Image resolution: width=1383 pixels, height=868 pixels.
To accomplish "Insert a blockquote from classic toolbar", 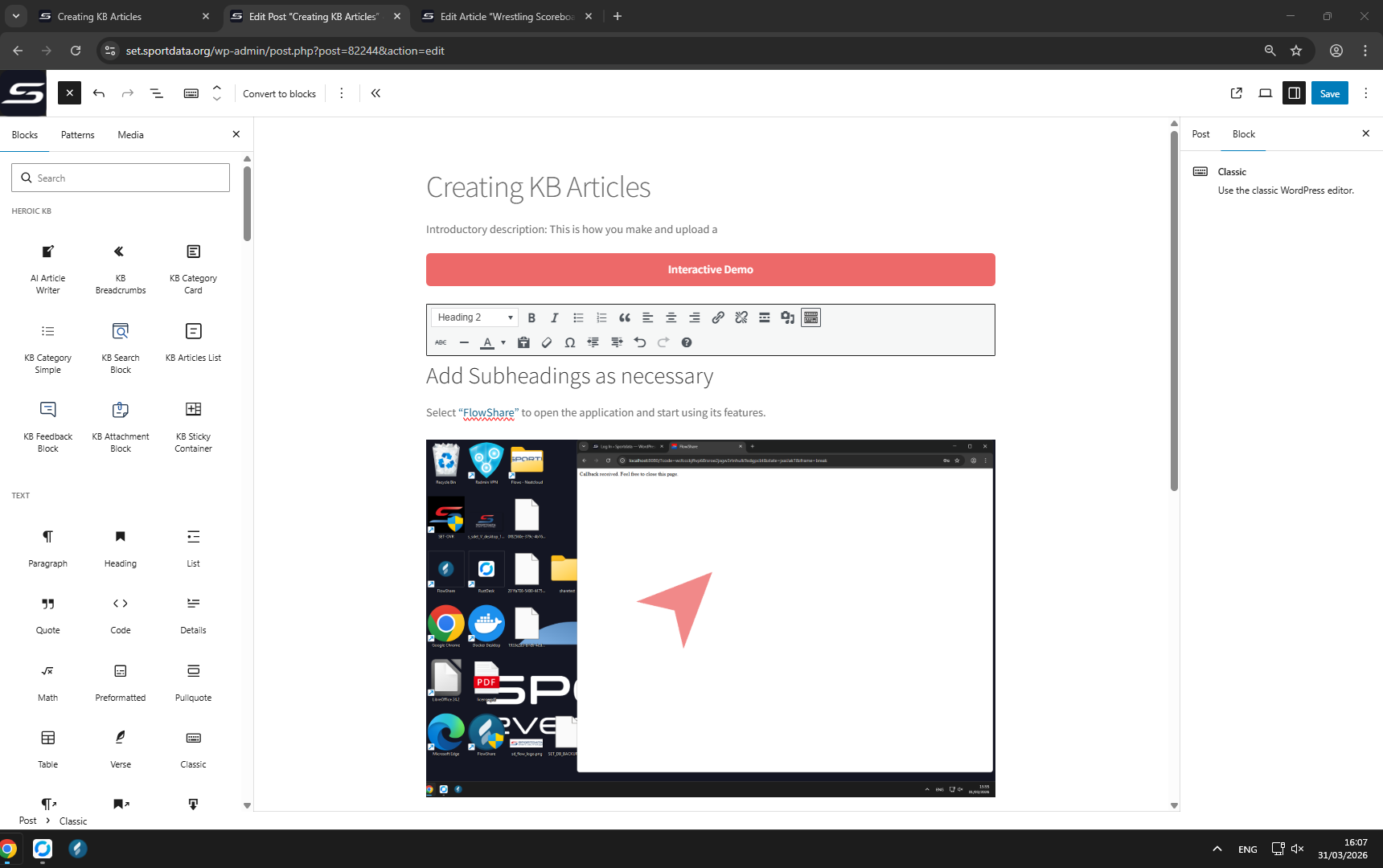I will click(625, 317).
